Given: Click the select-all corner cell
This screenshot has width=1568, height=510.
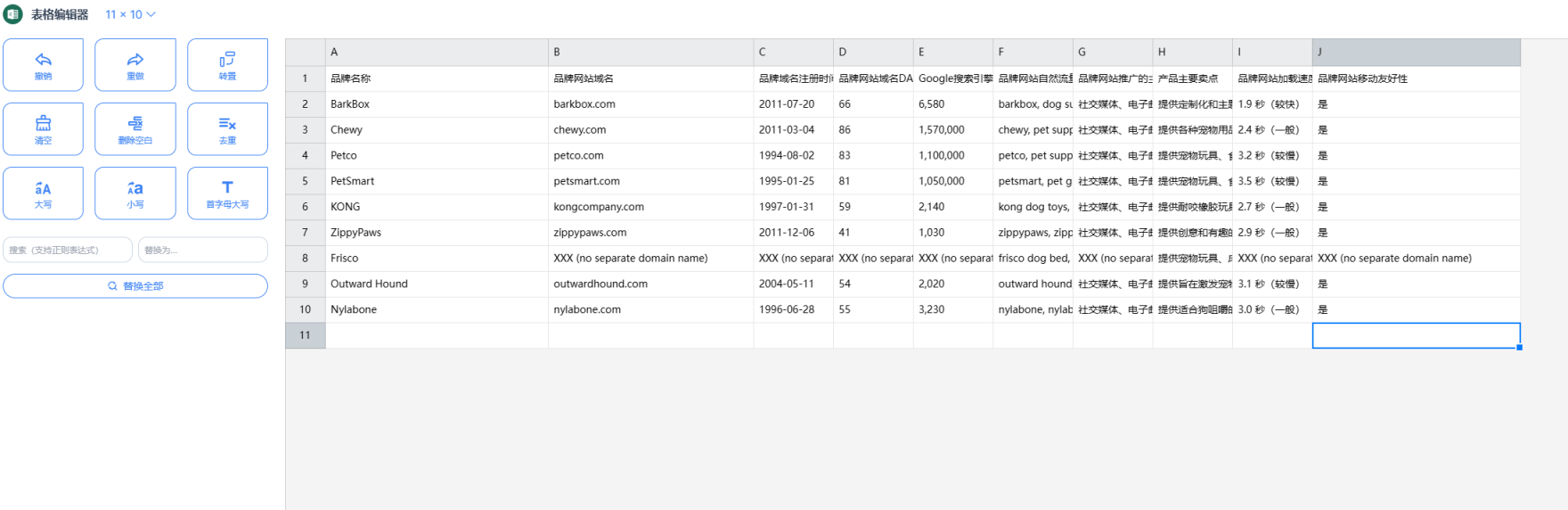Looking at the screenshot, I should point(306,52).
